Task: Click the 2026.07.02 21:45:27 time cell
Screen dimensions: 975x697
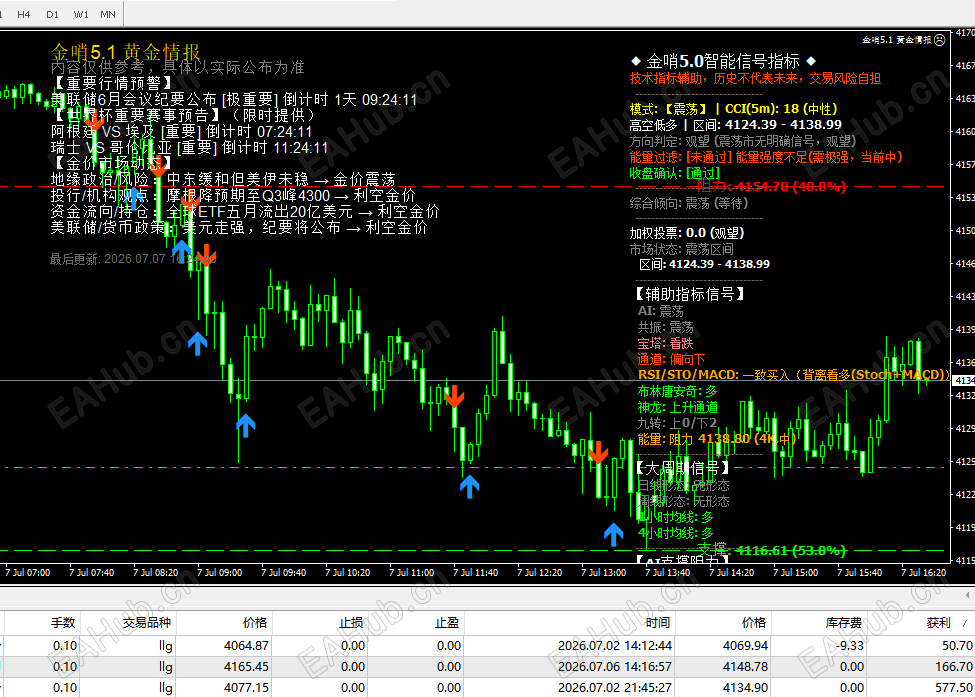Action: point(614,688)
